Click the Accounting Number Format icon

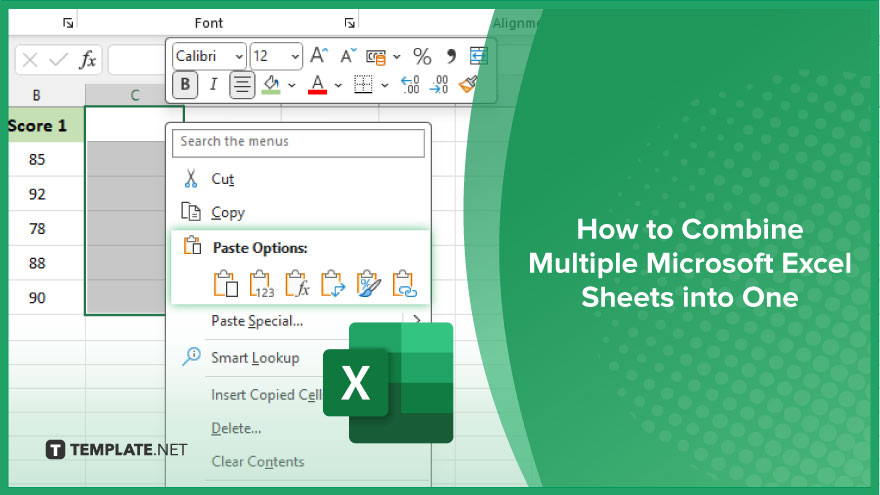click(375, 57)
